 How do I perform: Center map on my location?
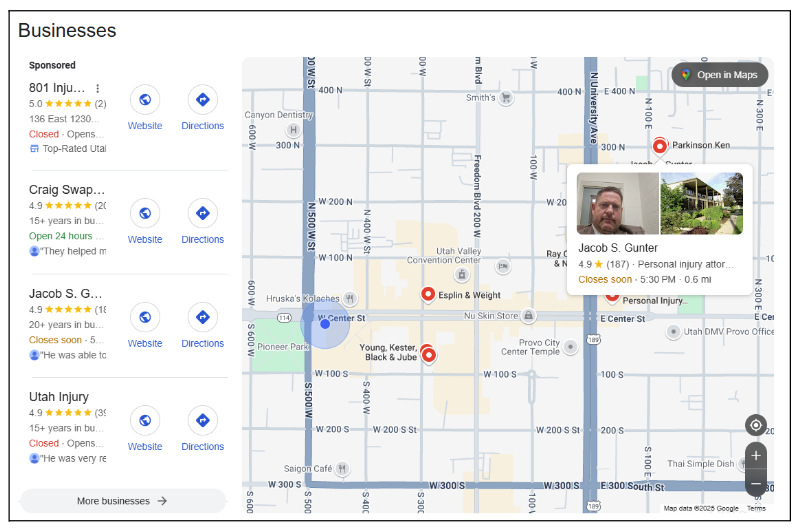point(756,425)
